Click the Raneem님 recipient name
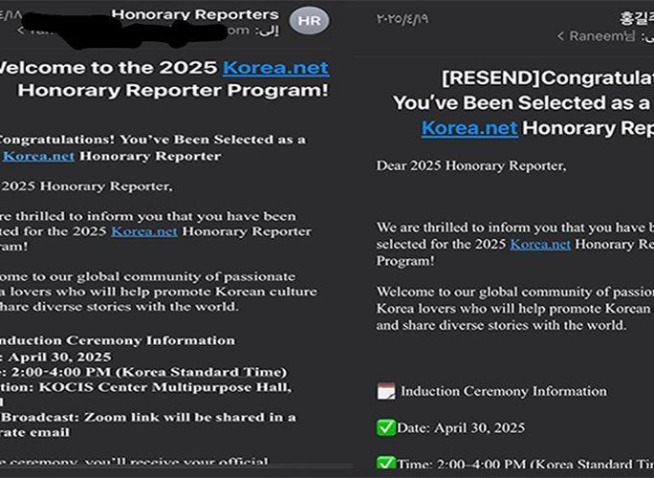The height and width of the screenshot is (478, 654). 602,36
